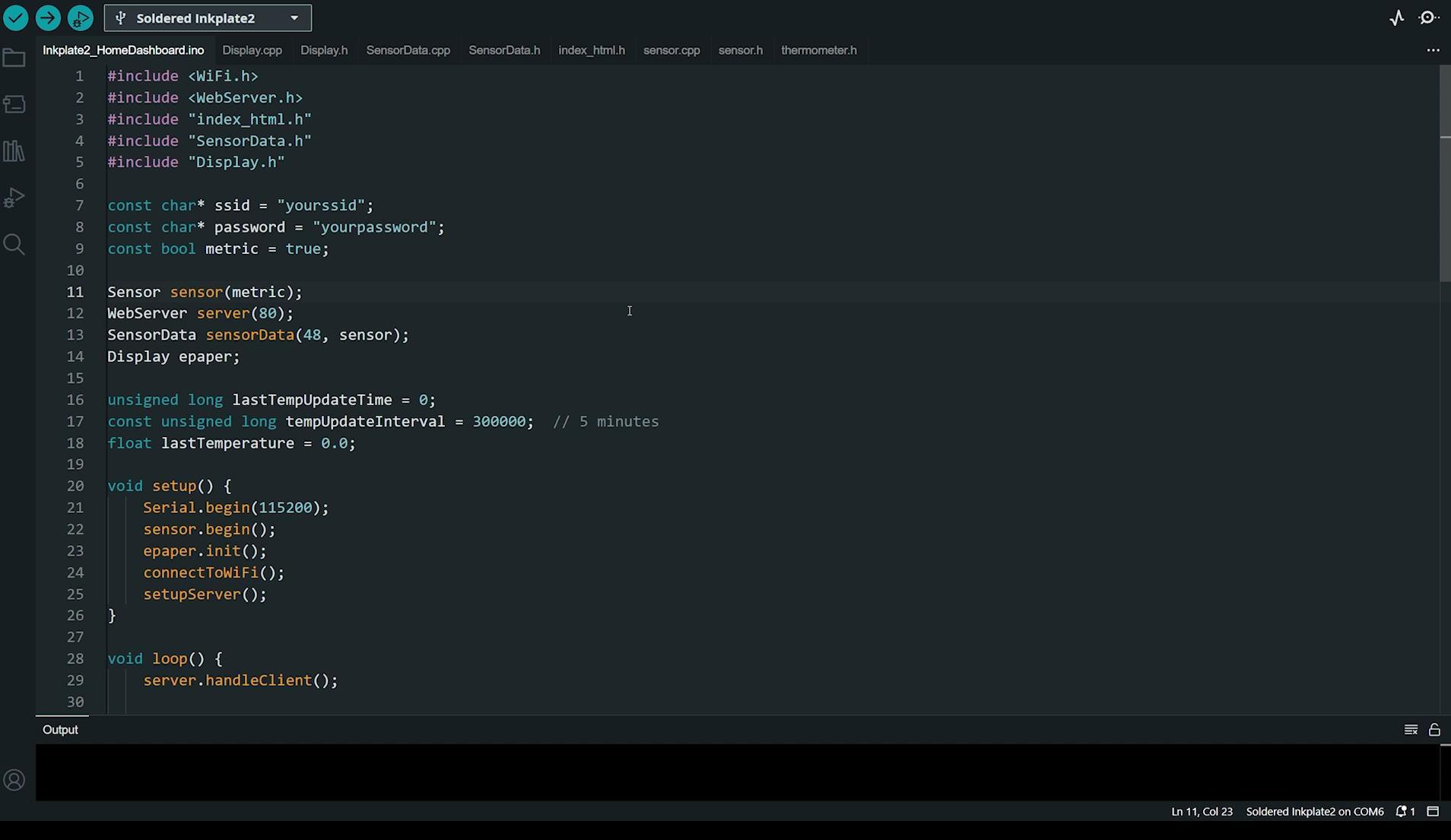
Task: Click the Ln 11, Col 23 status entry
Action: pos(1202,812)
